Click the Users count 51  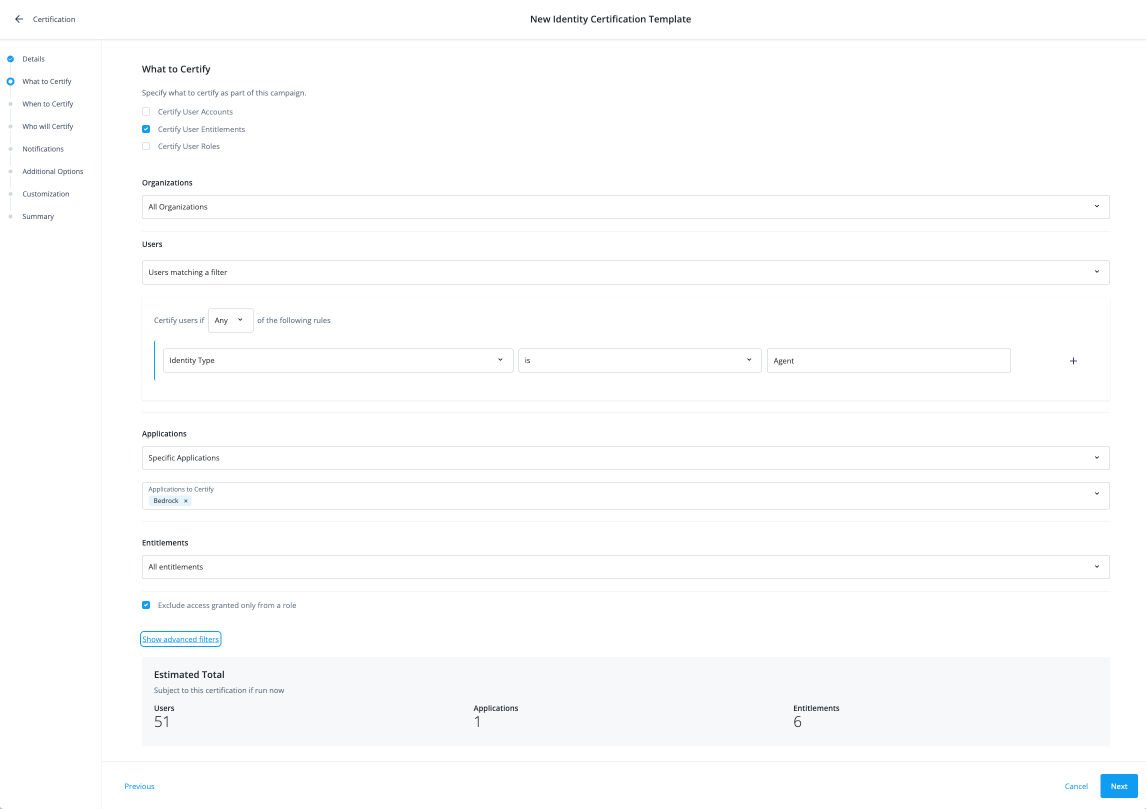point(162,722)
